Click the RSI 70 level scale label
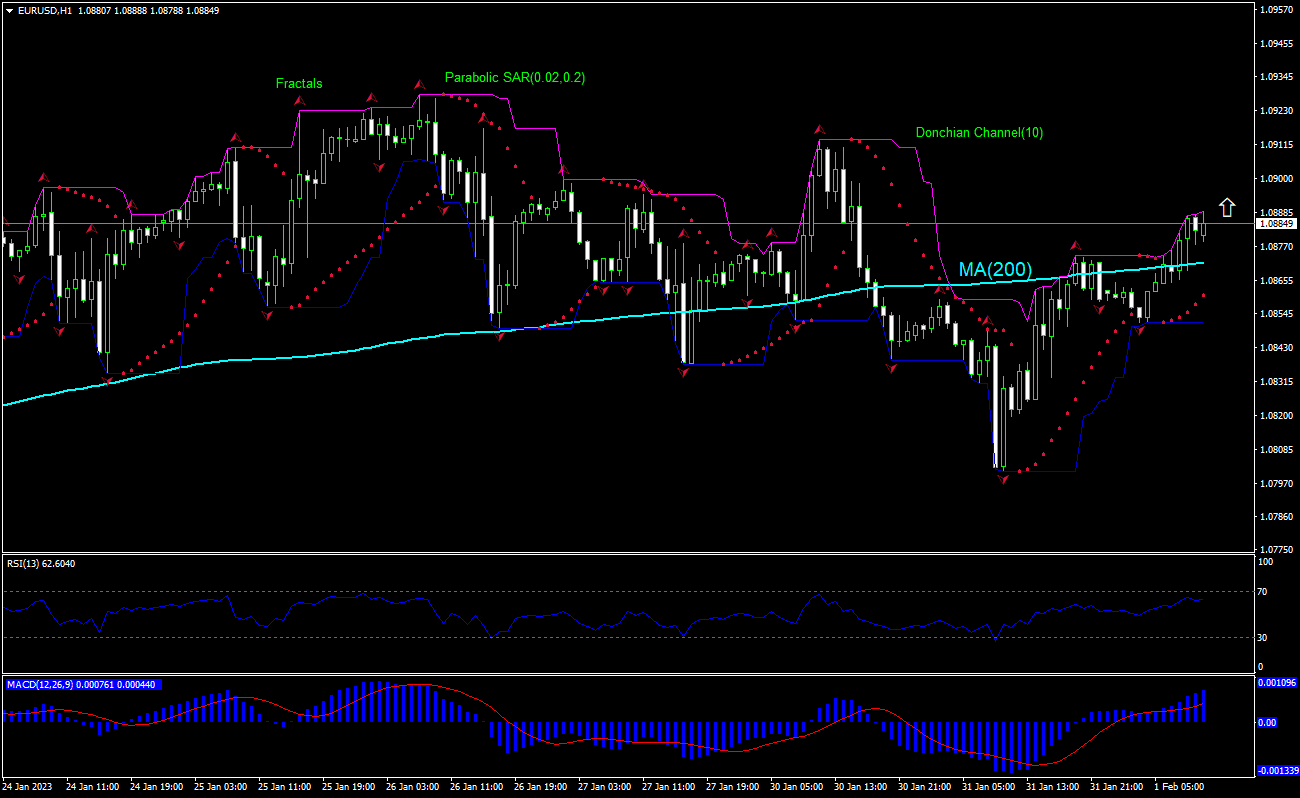 pos(1262,592)
